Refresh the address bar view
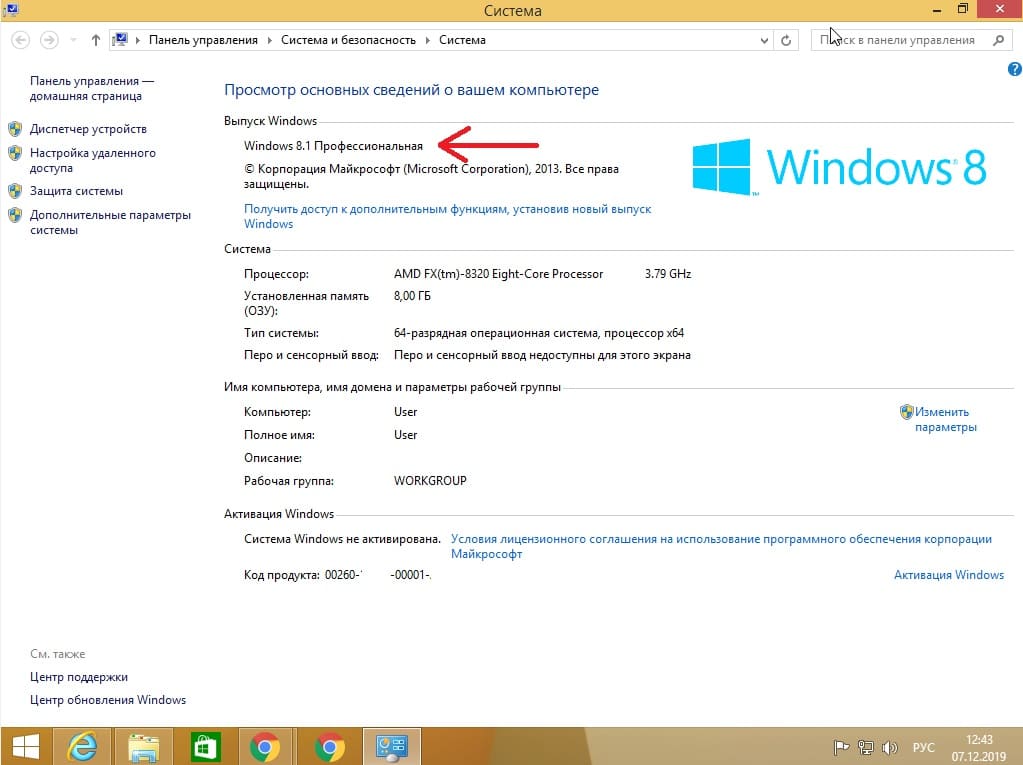 pos(787,40)
